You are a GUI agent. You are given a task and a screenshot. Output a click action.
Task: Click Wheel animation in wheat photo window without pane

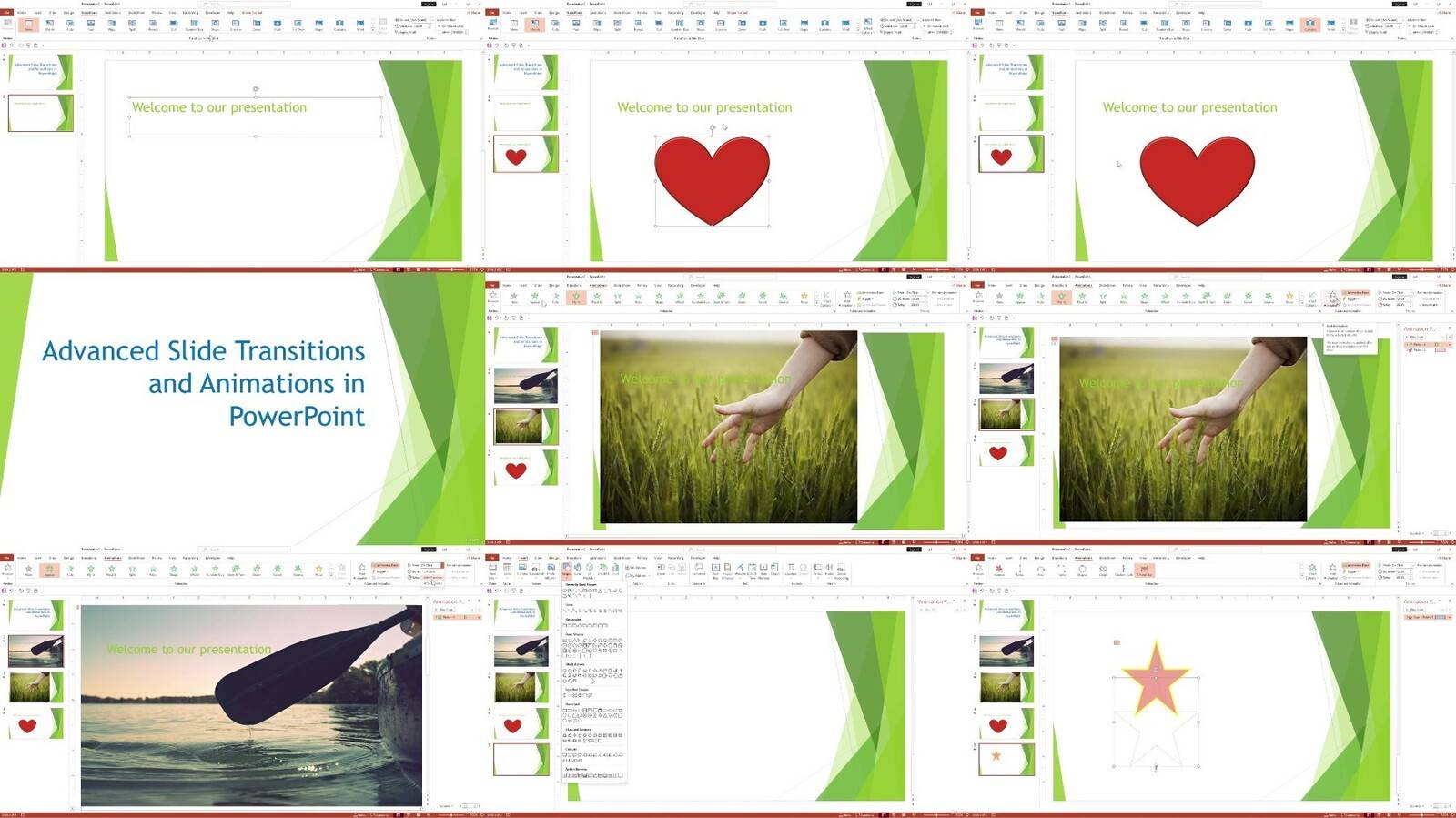(680, 297)
